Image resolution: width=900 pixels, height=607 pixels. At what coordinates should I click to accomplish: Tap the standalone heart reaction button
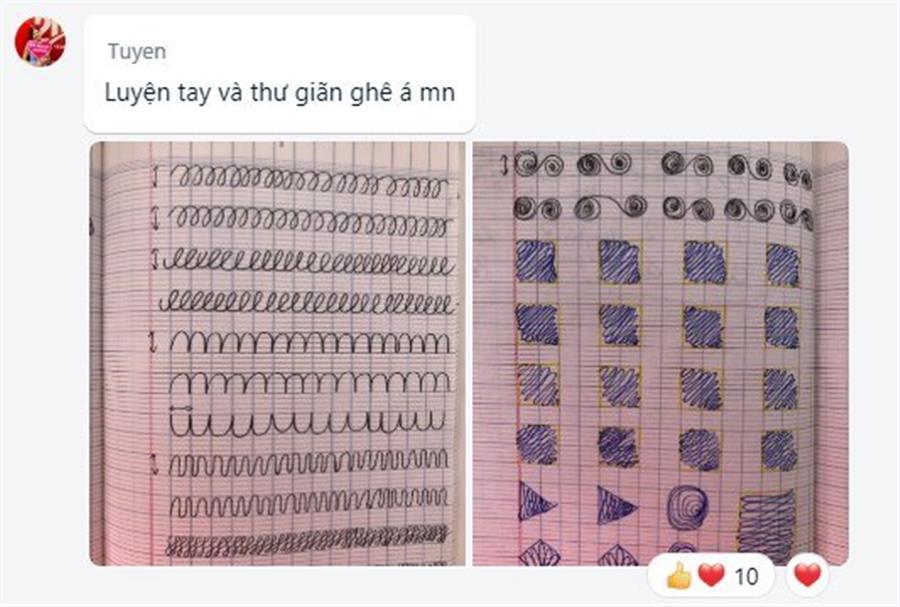(x=808, y=575)
